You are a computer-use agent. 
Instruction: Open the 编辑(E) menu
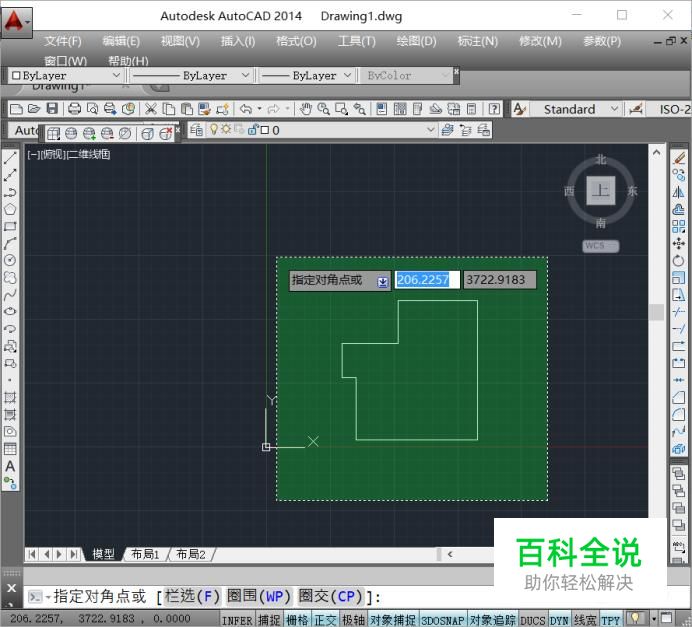(x=121, y=41)
